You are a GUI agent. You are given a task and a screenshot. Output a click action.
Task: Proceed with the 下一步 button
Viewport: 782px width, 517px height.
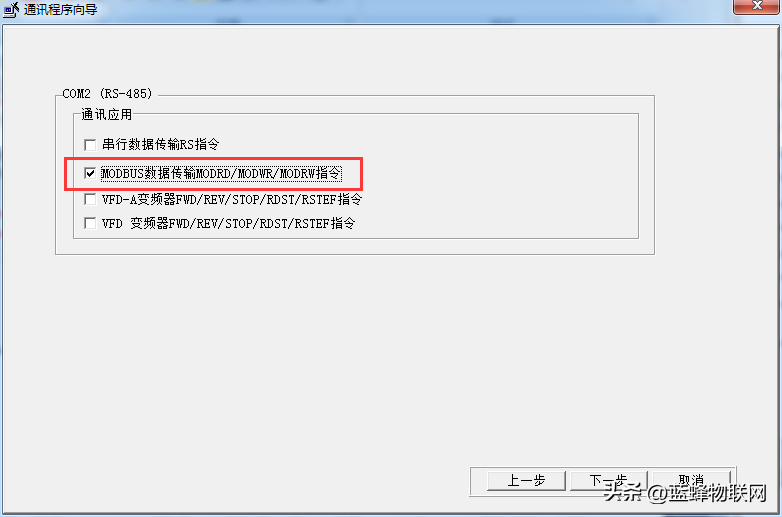click(608, 481)
